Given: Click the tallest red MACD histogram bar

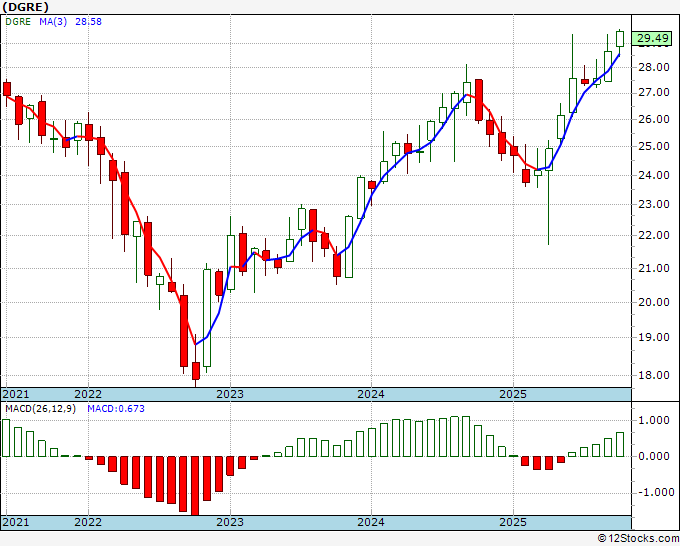Looking at the screenshot, I should 195,486.
